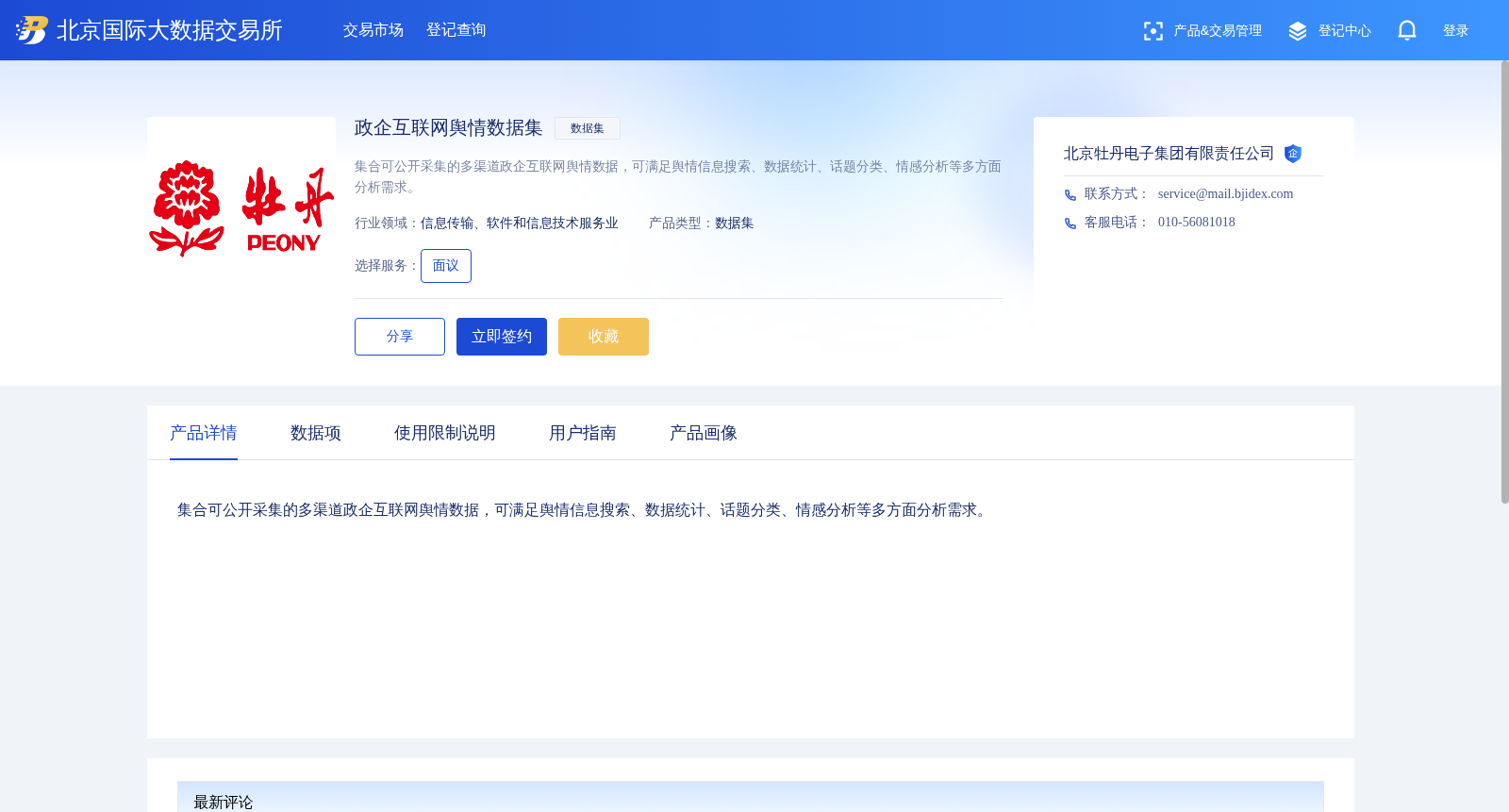Switch to the 使用限制说明 tab
Image resolution: width=1509 pixels, height=812 pixels.
445,433
